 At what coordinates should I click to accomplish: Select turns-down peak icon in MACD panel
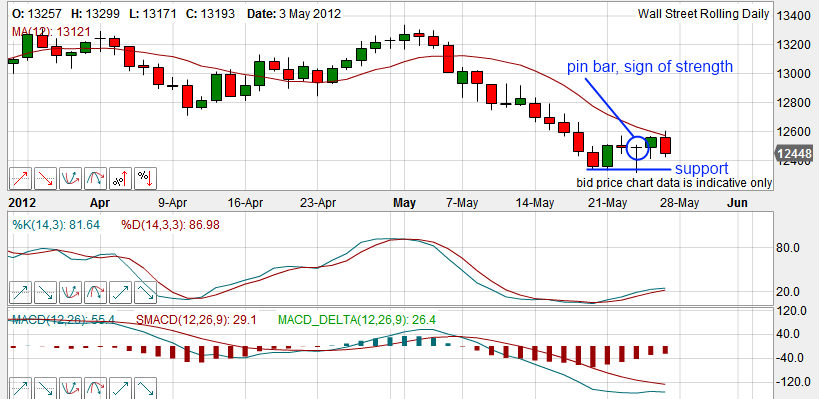(x=96, y=389)
